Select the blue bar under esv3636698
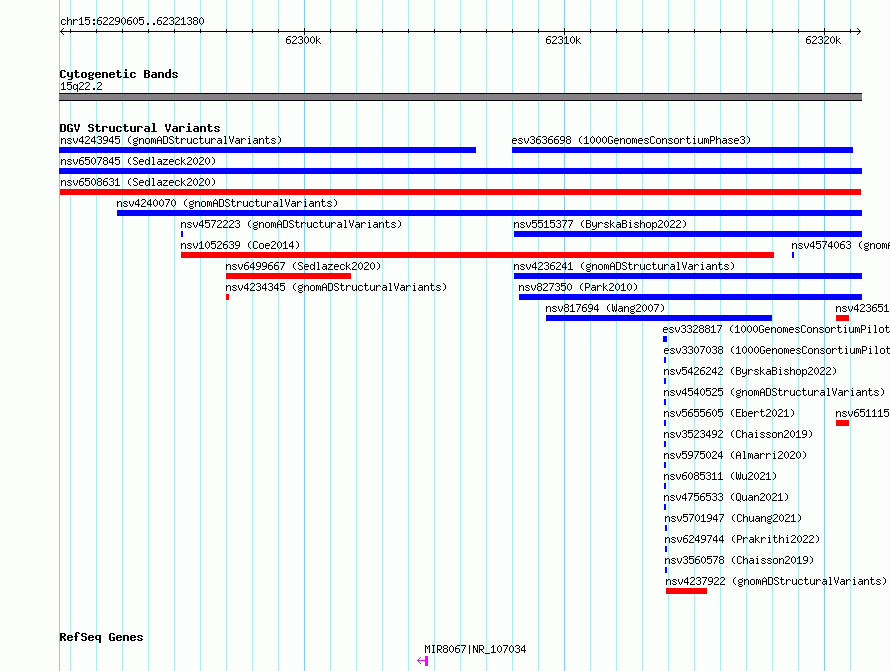The width and height of the screenshot is (890, 671). pyautogui.click(x=682, y=150)
